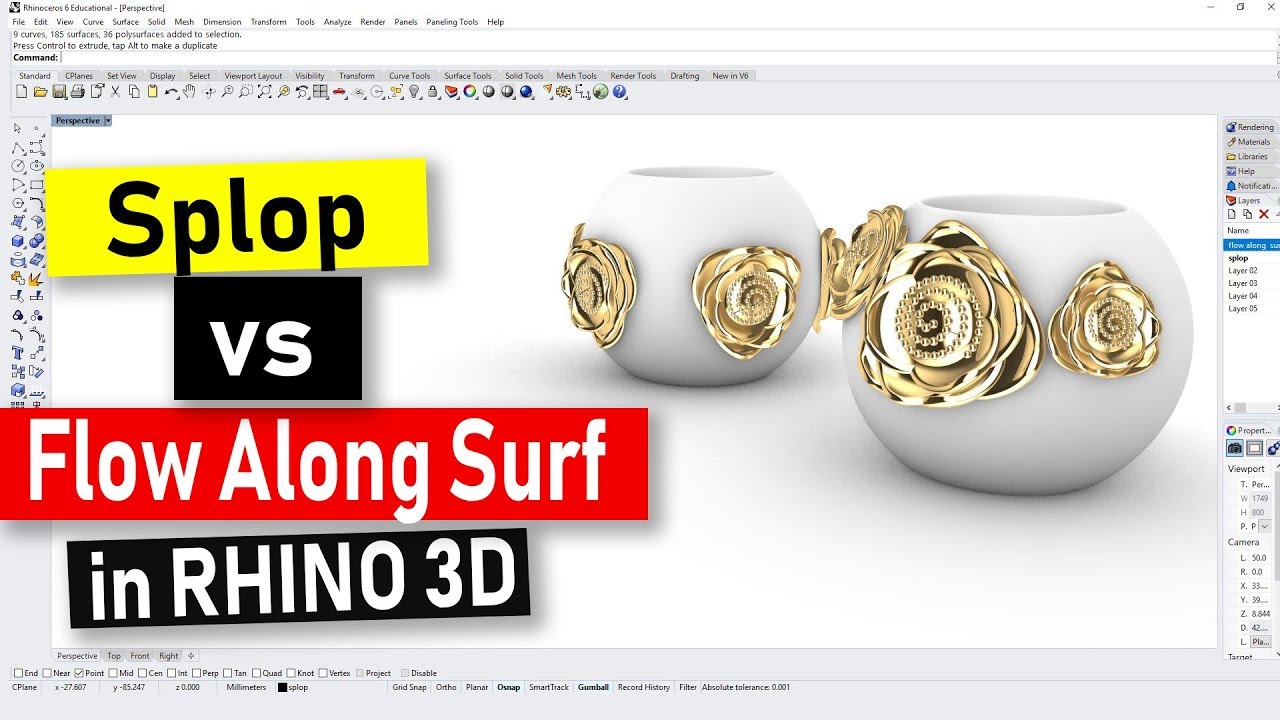
Task: Select Layer 05 in the layer list
Action: coord(1251,308)
